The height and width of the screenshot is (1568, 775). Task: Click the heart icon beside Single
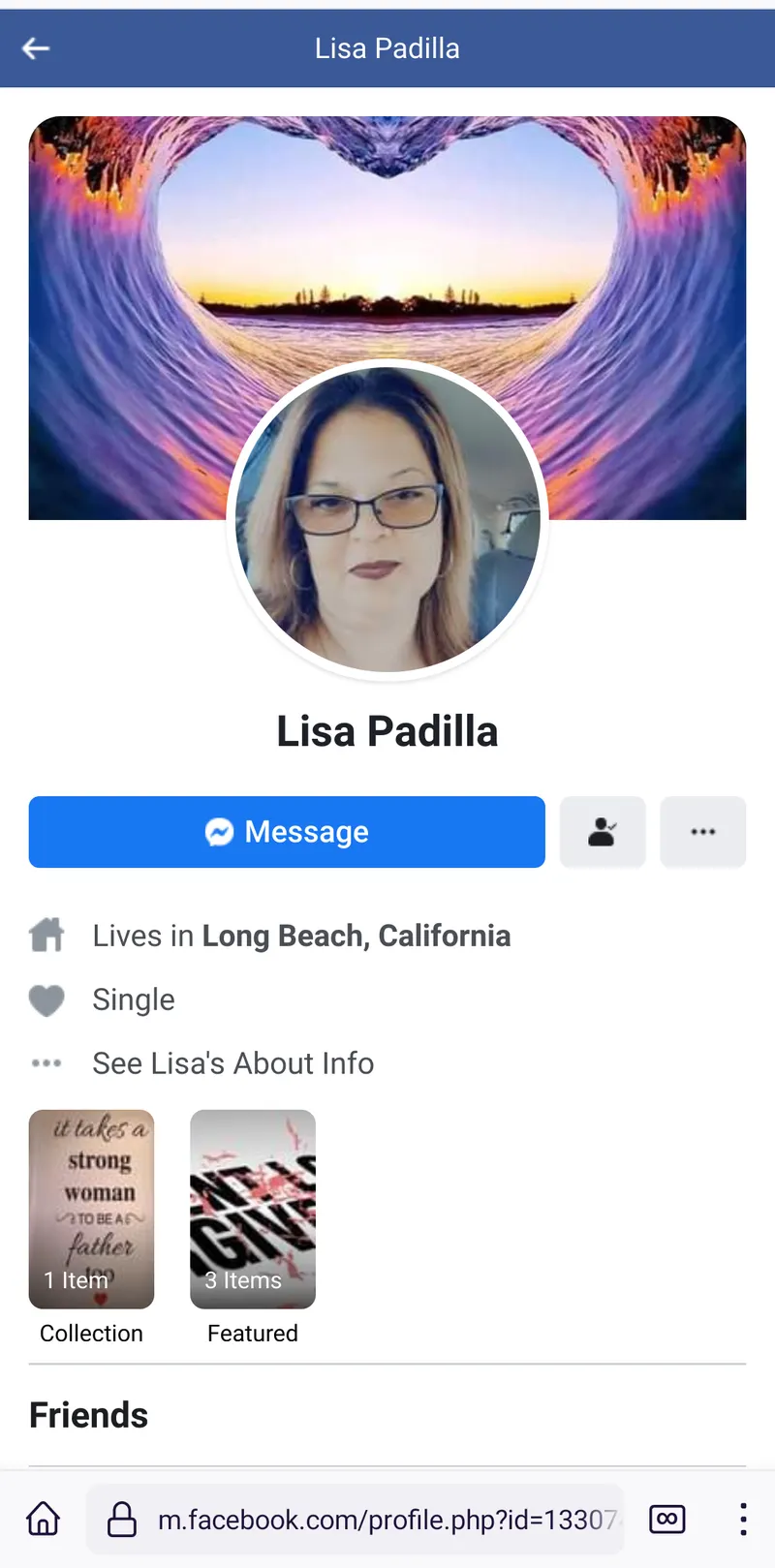pos(46,1000)
